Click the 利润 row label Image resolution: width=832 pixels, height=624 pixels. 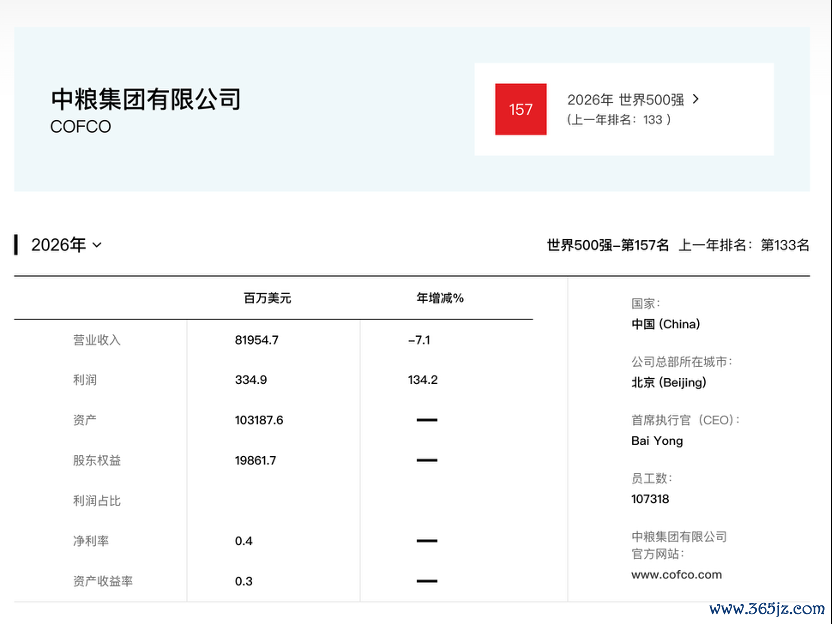coord(85,380)
